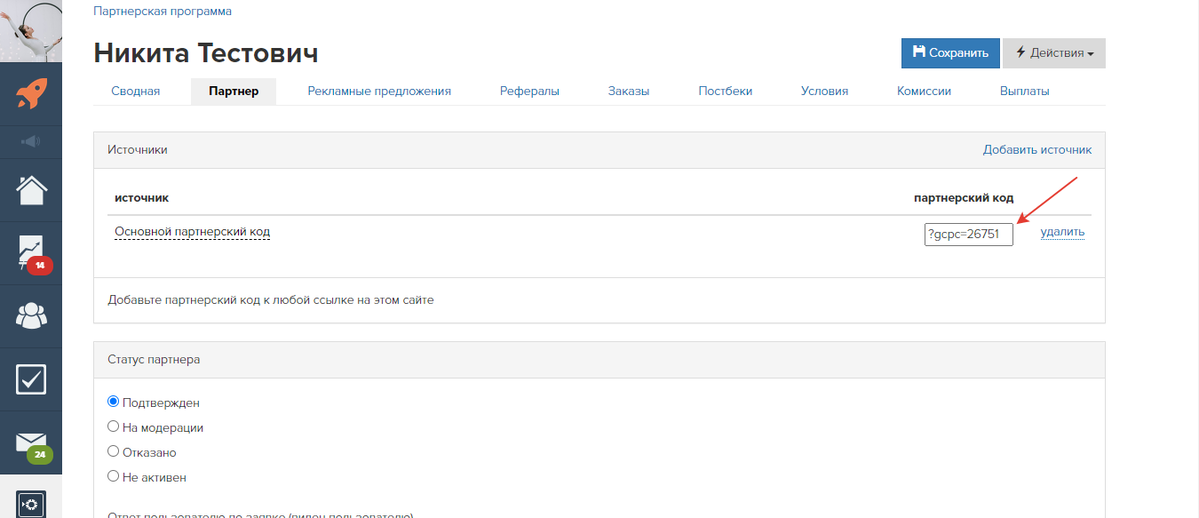The image size is (1199, 518).
Task: Switch to the "Рефералы" tab
Action: [529, 91]
